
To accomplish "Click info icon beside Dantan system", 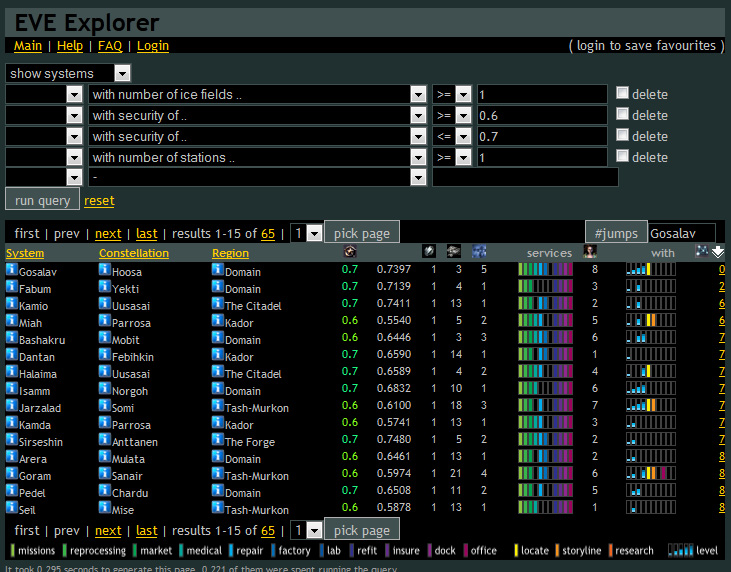I will click(x=12, y=355).
